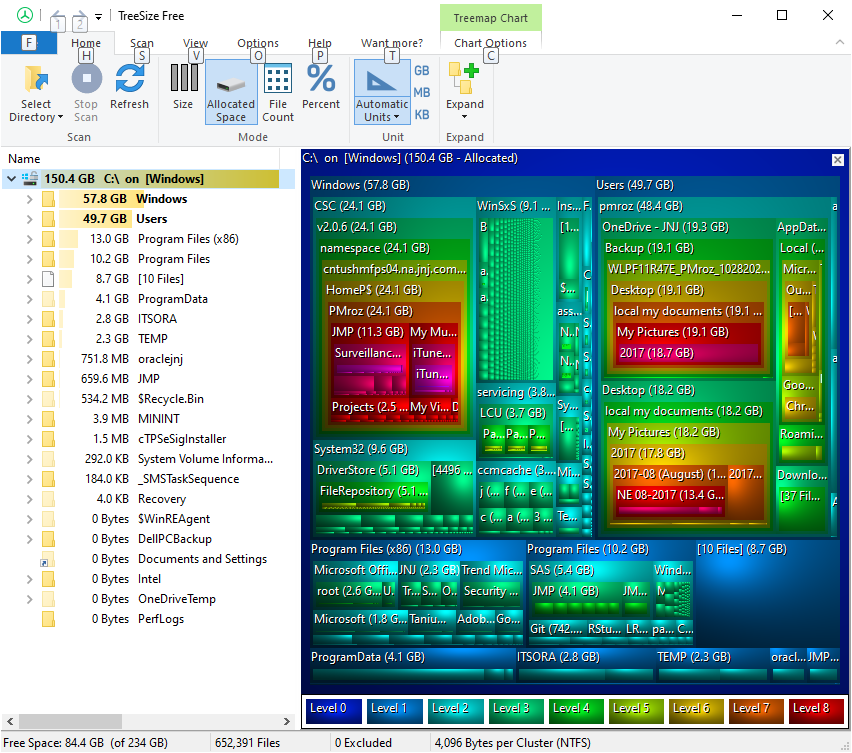852x753 pixels.
Task: Click Documents and Settings shortcut icon
Action: click(48, 560)
